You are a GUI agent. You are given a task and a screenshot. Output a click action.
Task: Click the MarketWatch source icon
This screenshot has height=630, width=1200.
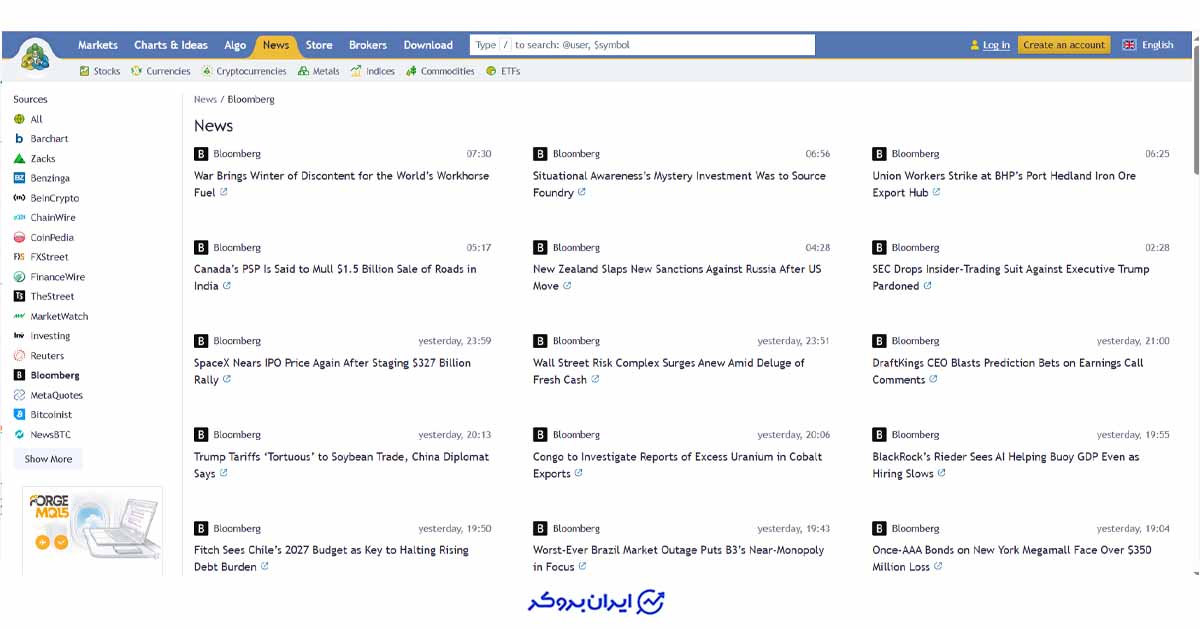(19, 316)
